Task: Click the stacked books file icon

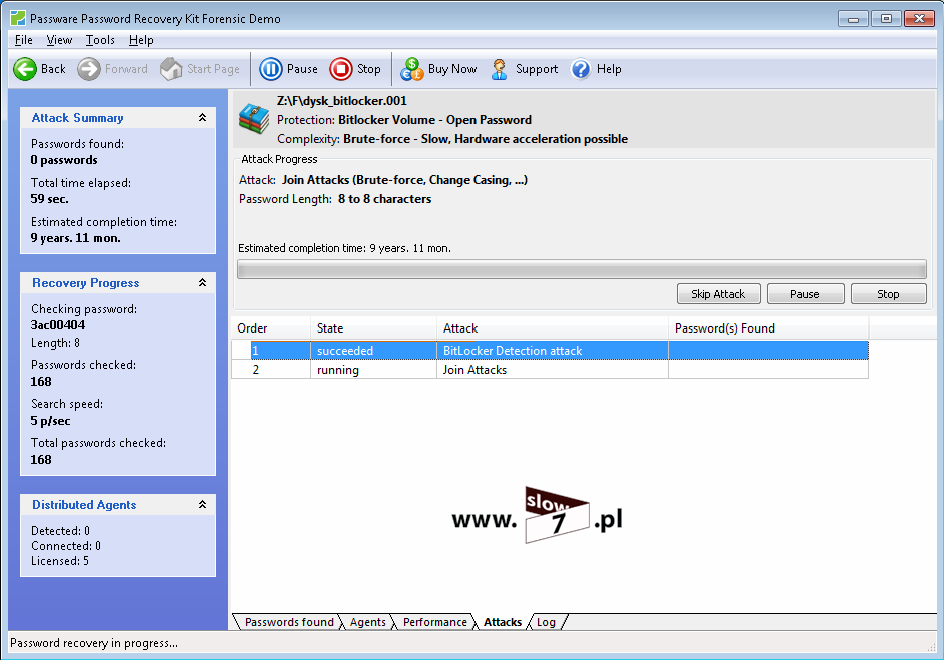Action: point(254,119)
